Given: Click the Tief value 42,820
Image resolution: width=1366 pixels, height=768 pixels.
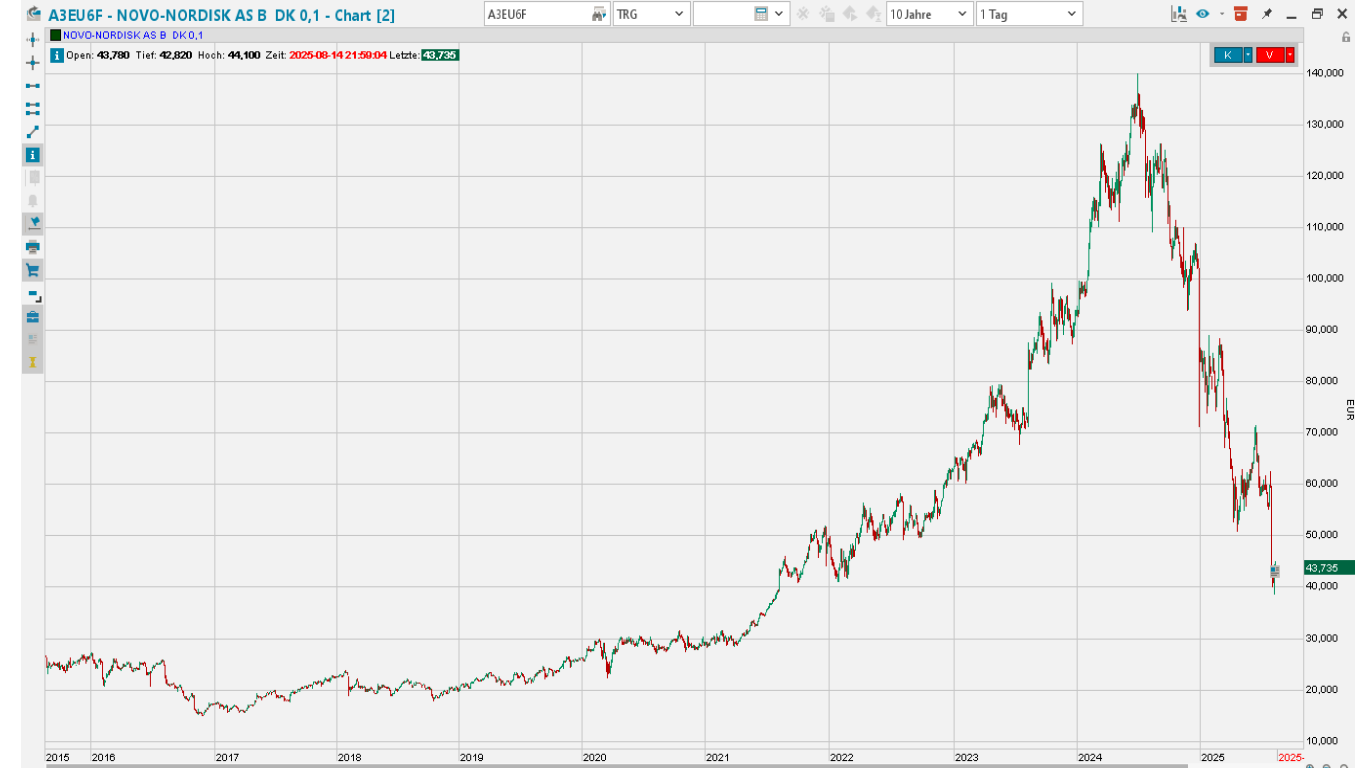Looking at the screenshot, I should click(x=176, y=55).
